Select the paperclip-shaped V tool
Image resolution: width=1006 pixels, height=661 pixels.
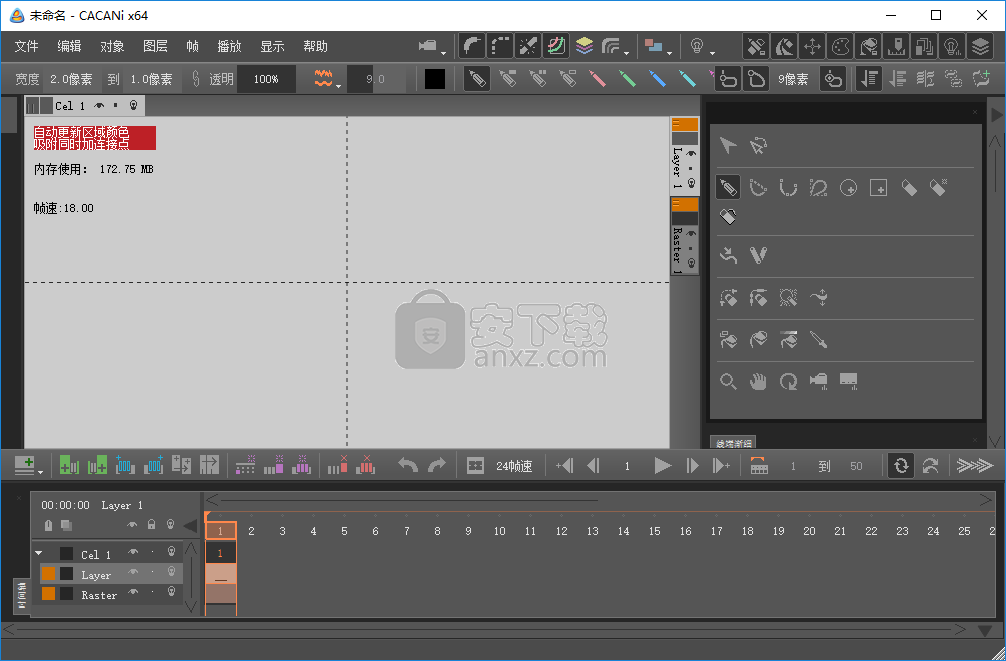(758, 255)
